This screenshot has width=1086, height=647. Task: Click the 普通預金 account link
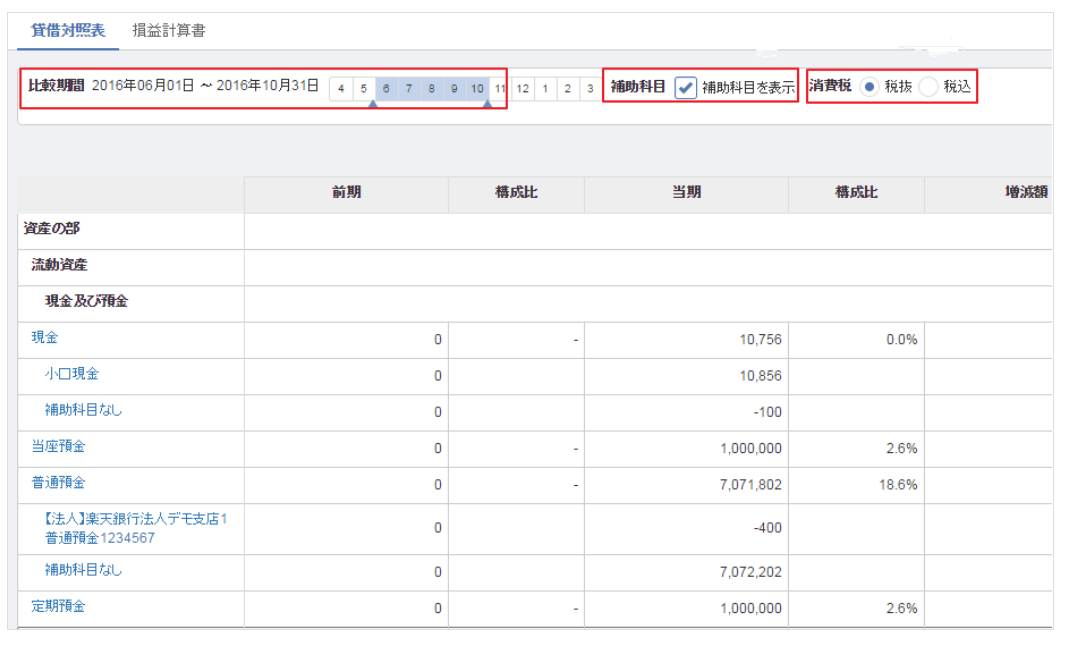point(58,483)
